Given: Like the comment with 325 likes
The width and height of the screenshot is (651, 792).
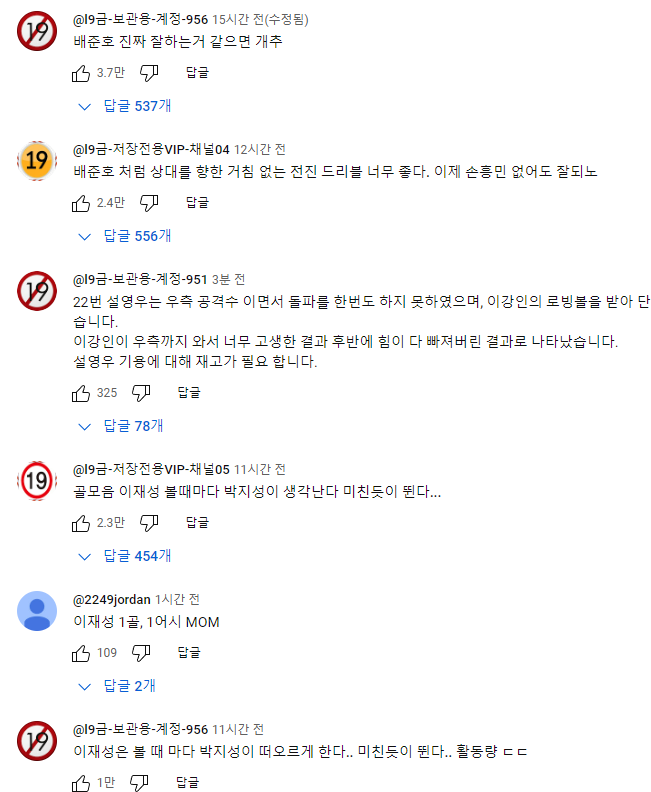Looking at the screenshot, I should [x=81, y=393].
